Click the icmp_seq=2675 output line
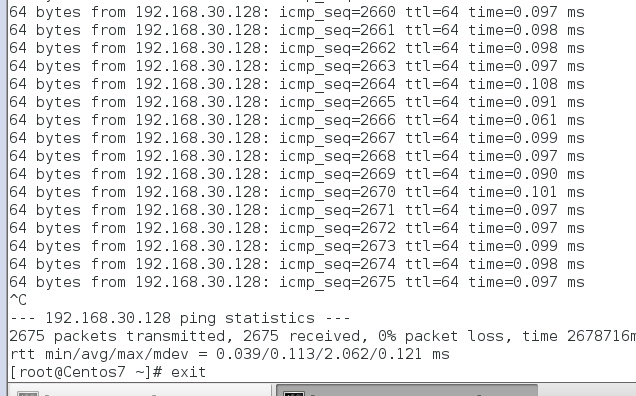 click(297, 282)
